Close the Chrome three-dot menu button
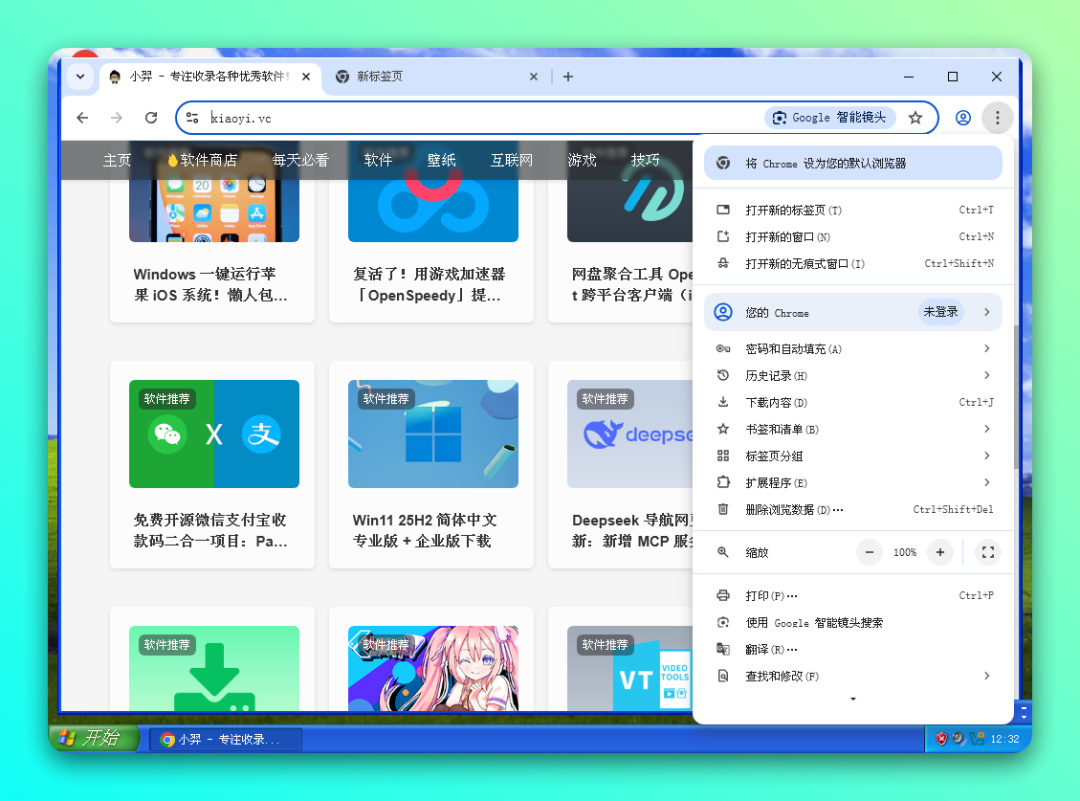1080x801 pixels. coord(997,118)
